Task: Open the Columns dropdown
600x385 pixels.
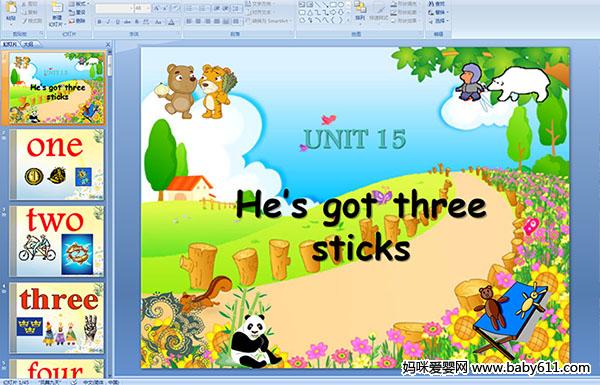Action: [236, 21]
